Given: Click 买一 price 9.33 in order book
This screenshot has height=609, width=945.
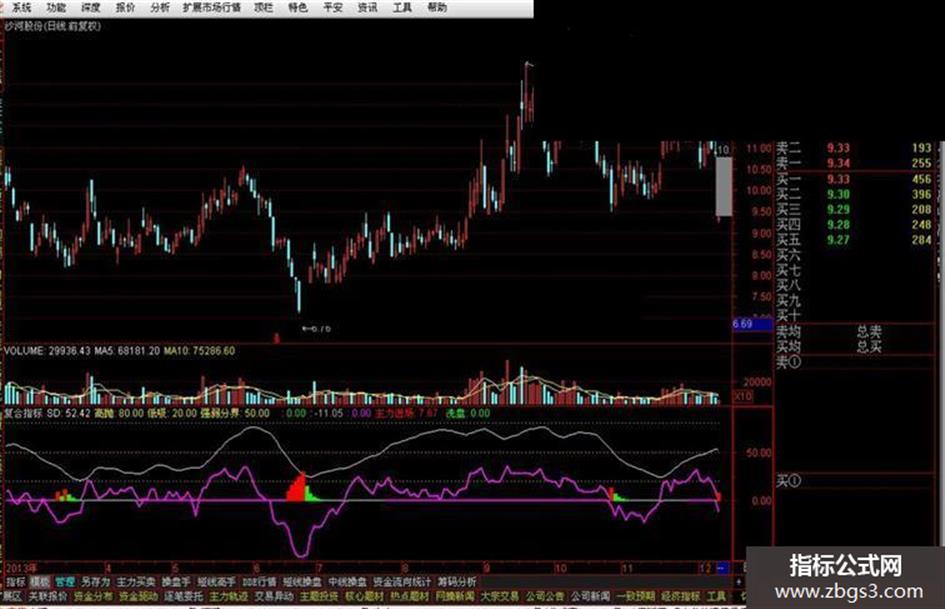Looking at the screenshot, I should (x=838, y=179).
